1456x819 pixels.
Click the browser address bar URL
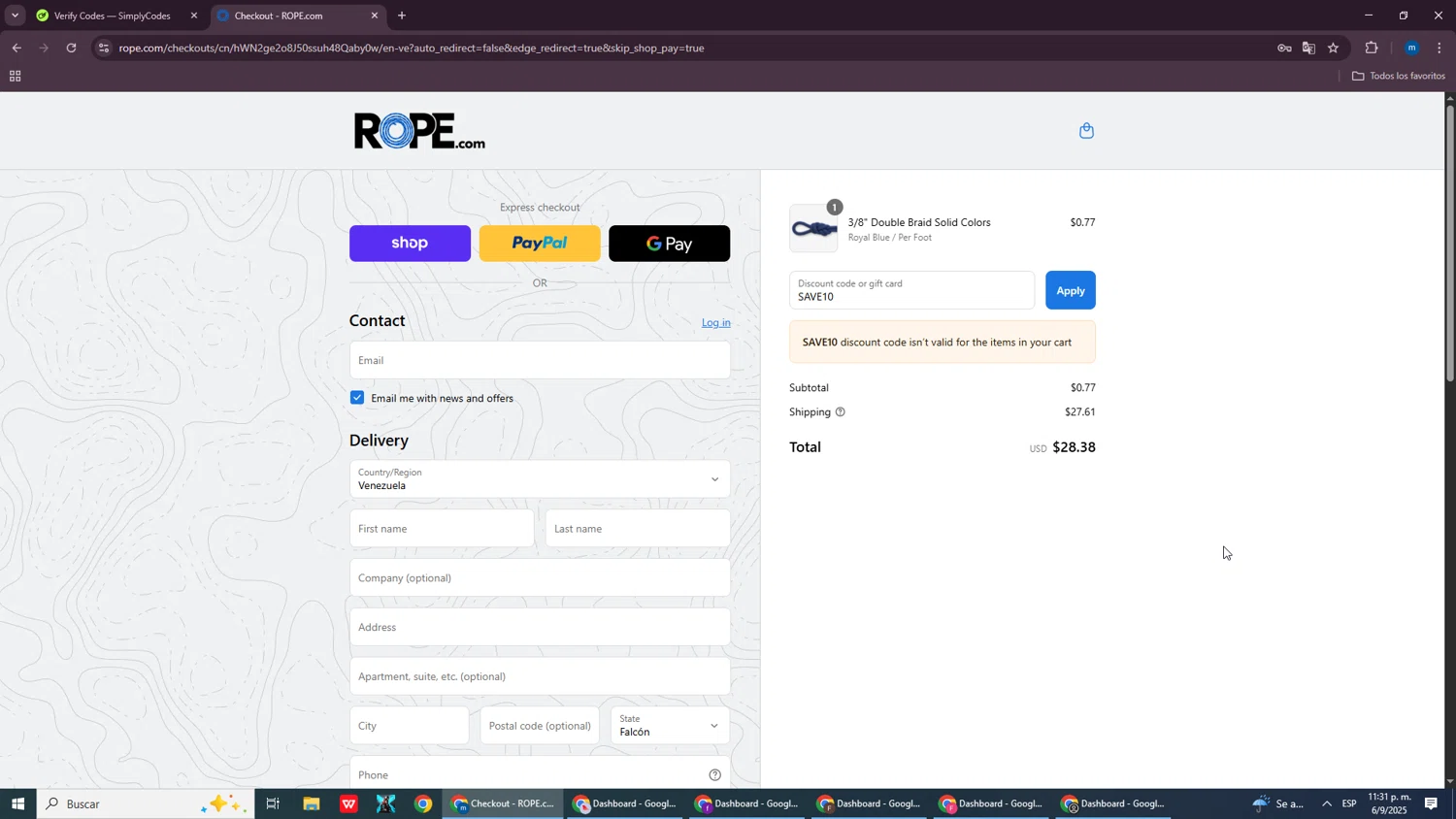412,48
